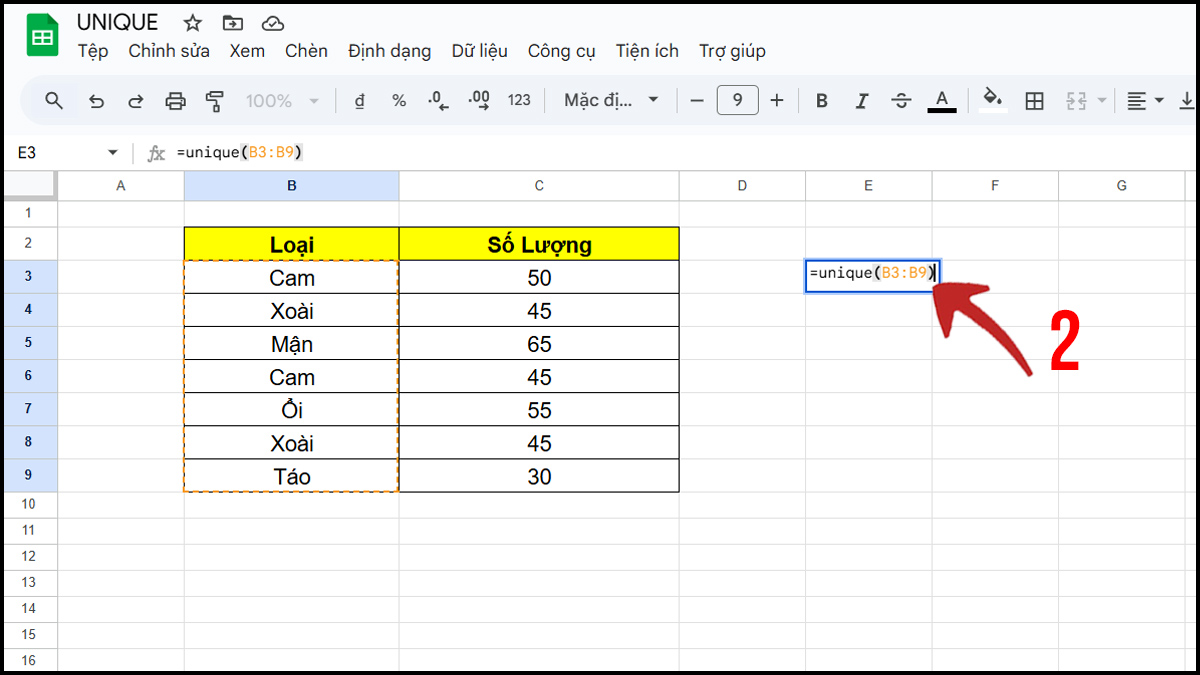Image resolution: width=1200 pixels, height=675 pixels.
Task: Toggle bold formatting
Action: pos(821,100)
